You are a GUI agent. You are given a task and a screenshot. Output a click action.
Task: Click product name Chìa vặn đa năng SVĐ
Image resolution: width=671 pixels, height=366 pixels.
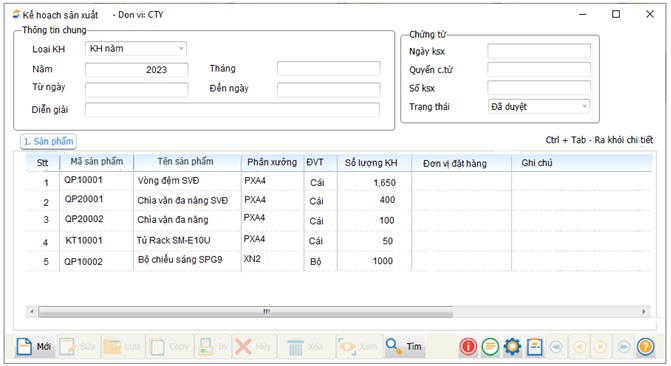click(183, 200)
